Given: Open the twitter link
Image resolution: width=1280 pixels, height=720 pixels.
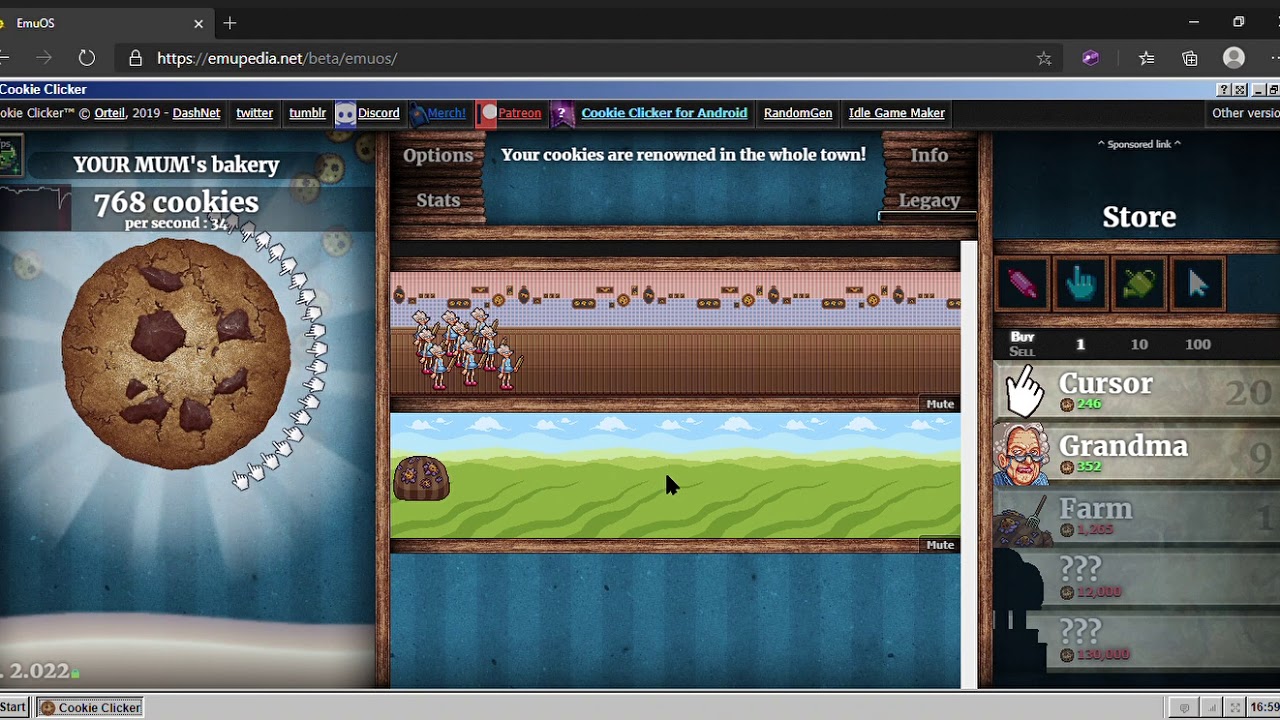Looking at the screenshot, I should pos(254,113).
